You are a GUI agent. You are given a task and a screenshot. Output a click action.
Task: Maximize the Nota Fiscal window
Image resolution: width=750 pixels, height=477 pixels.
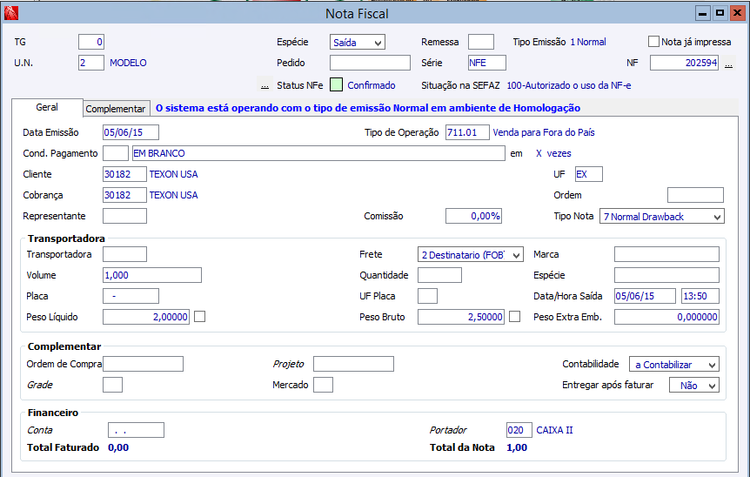[719, 13]
